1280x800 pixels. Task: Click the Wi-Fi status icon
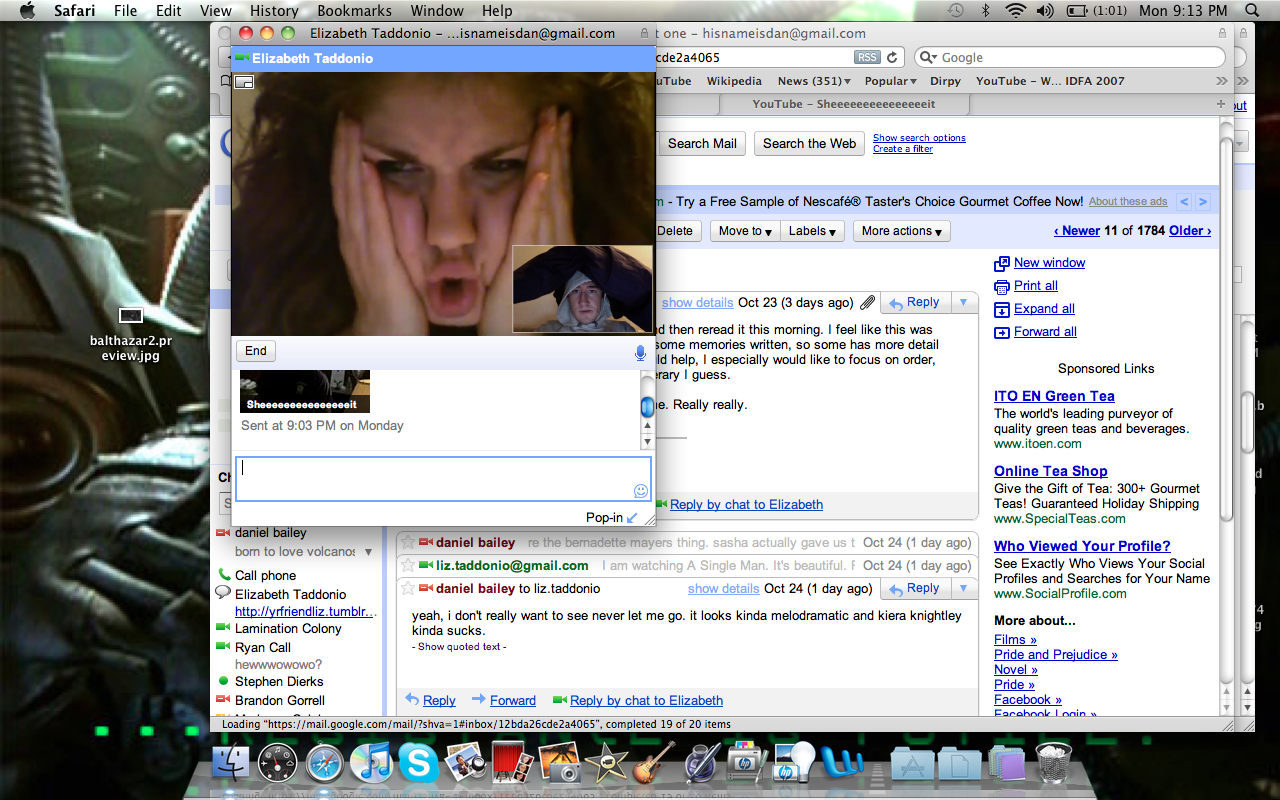1016,11
